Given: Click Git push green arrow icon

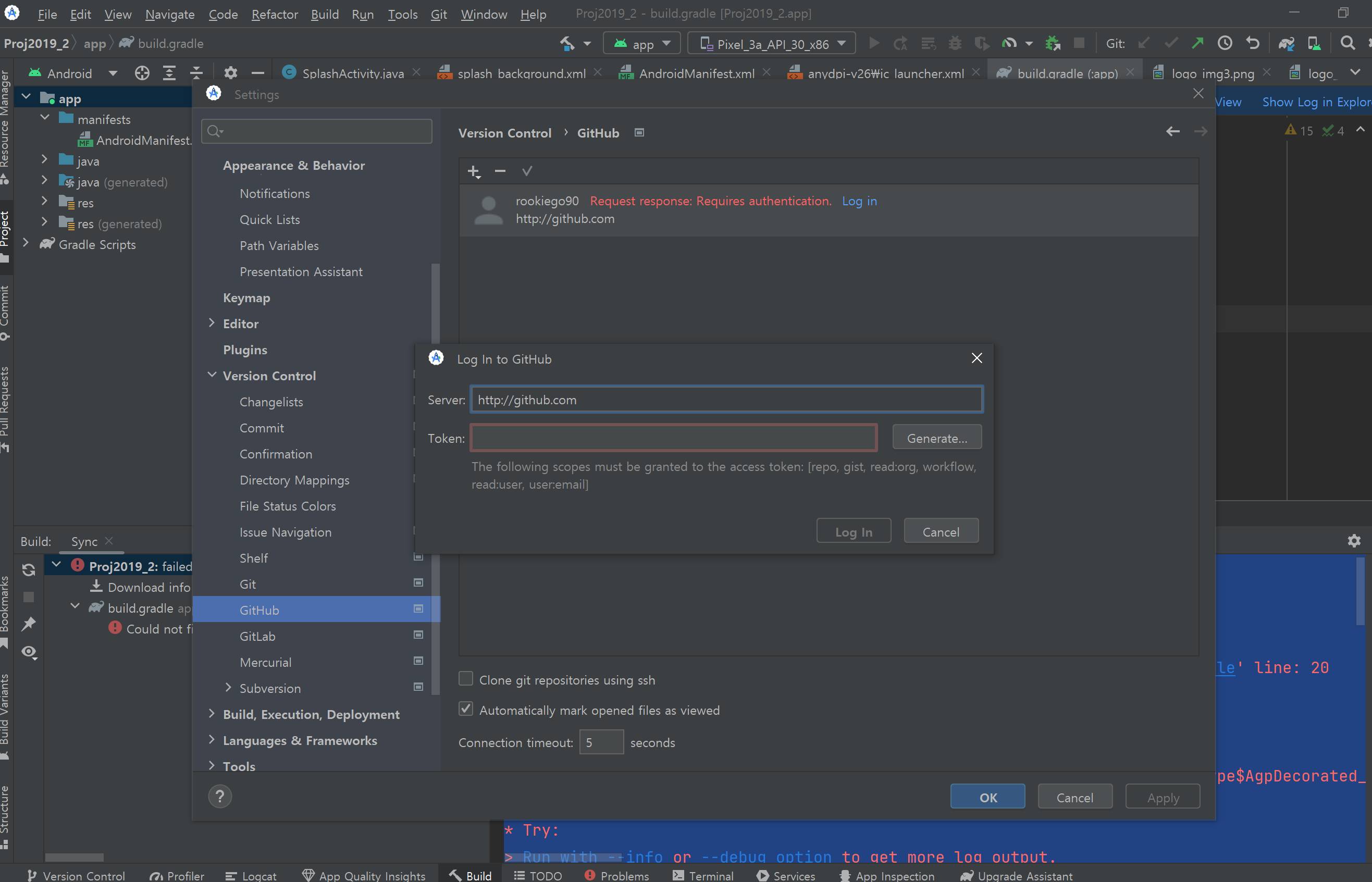Looking at the screenshot, I should [1198, 44].
